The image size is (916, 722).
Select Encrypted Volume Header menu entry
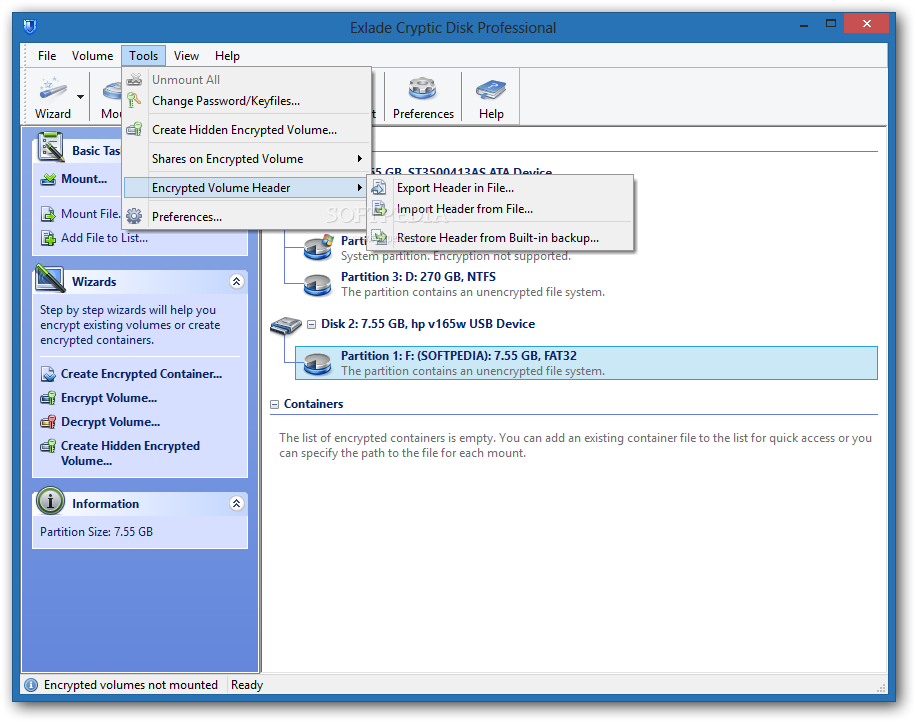tap(248, 188)
